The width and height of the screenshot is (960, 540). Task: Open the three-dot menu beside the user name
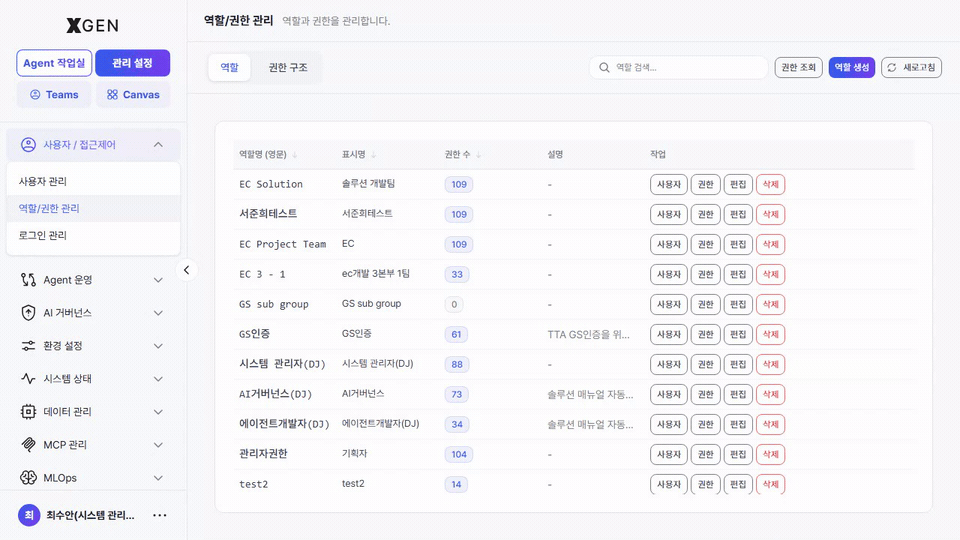(160, 515)
